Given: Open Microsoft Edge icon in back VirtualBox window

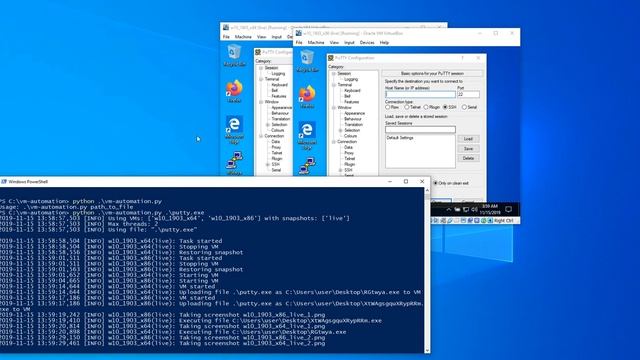Looking at the screenshot, I should click(234, 129).
